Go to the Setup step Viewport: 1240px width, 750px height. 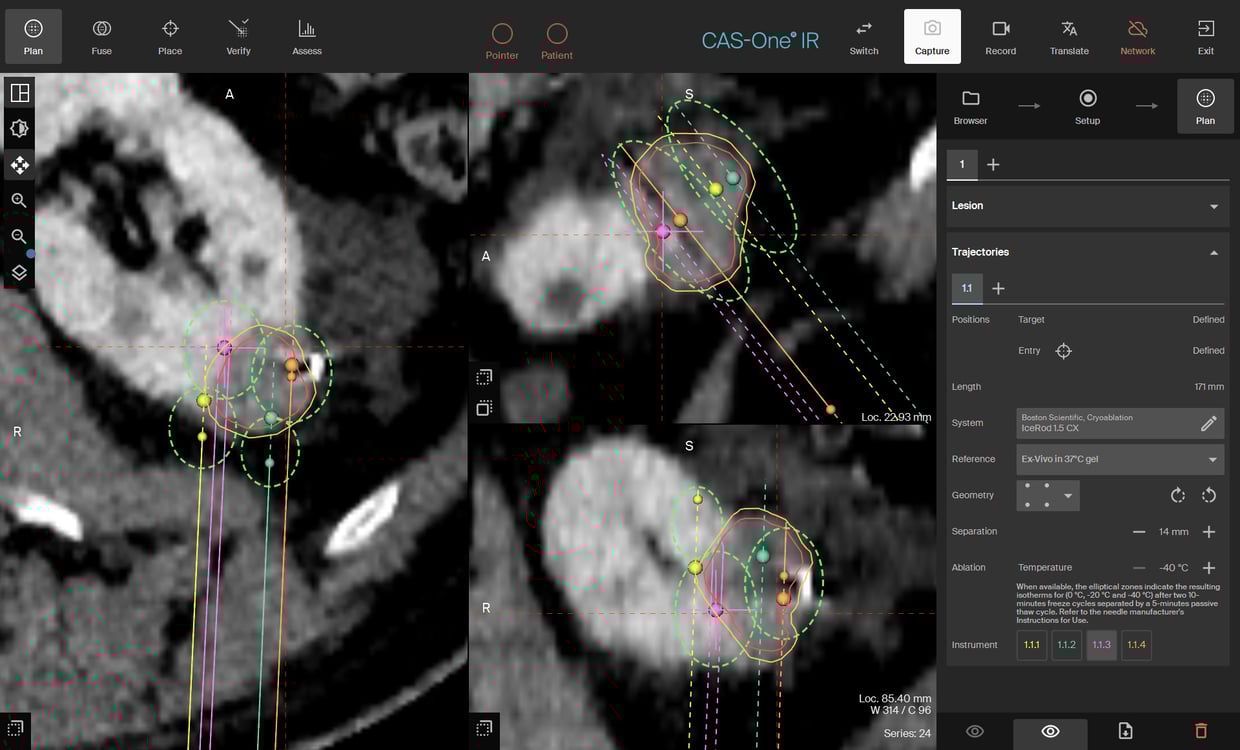(x=1087, y=107)
